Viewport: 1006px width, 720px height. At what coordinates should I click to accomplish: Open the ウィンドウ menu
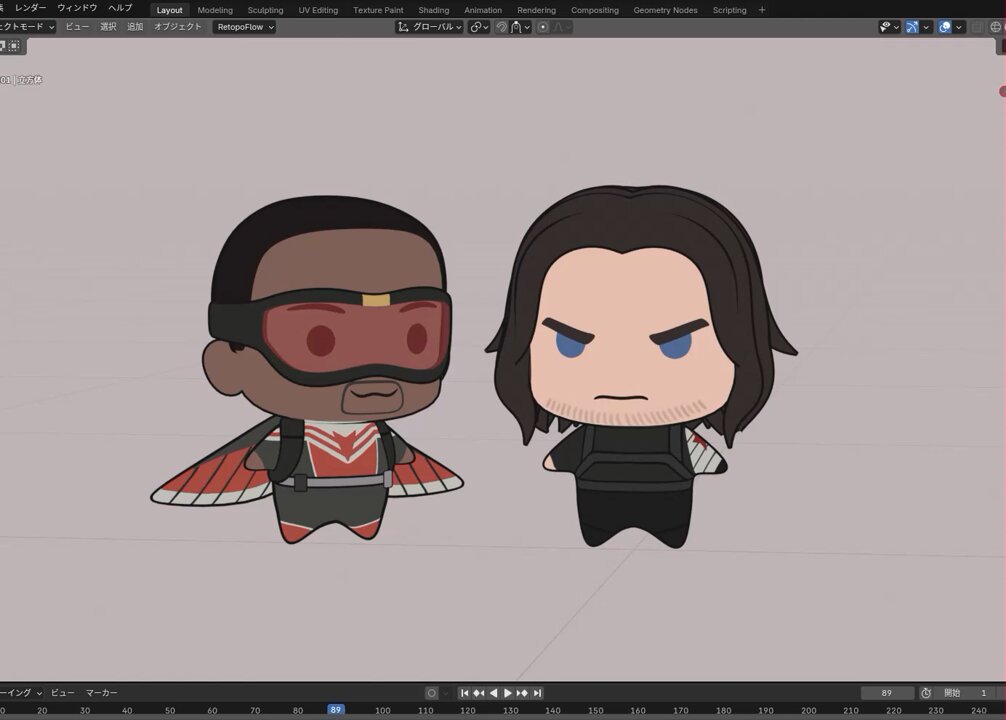[77, 8]
